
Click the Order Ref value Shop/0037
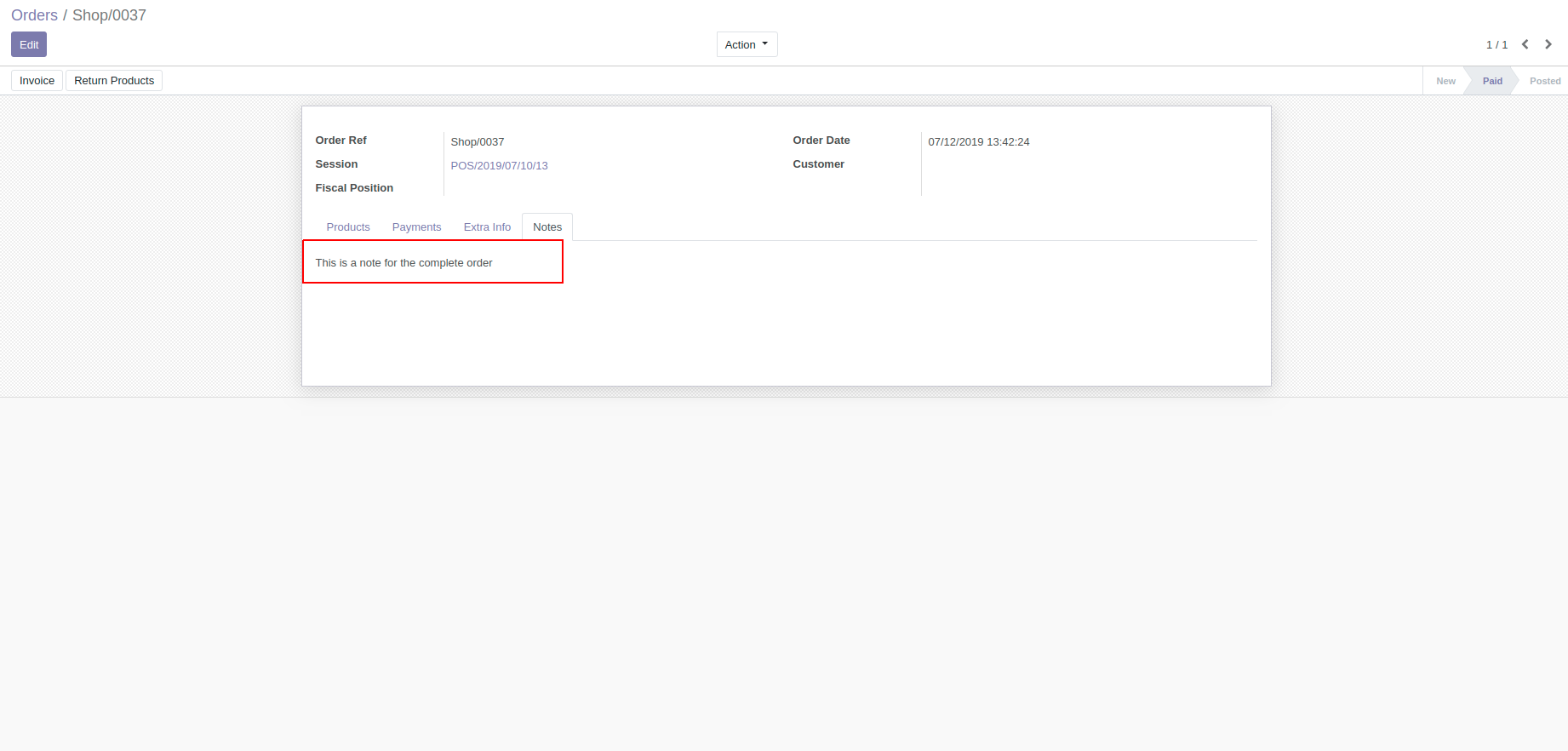pos(477,142)
